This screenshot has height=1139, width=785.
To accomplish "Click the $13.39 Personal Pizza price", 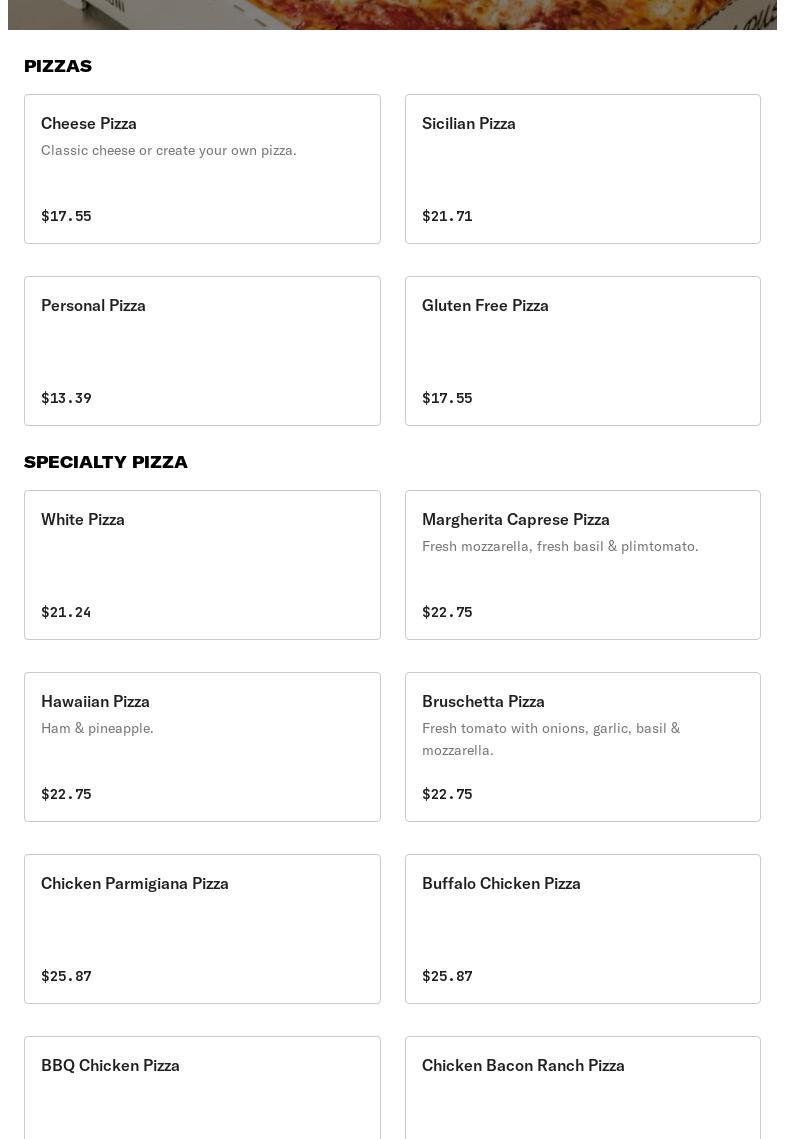I will tap(66, 398).
